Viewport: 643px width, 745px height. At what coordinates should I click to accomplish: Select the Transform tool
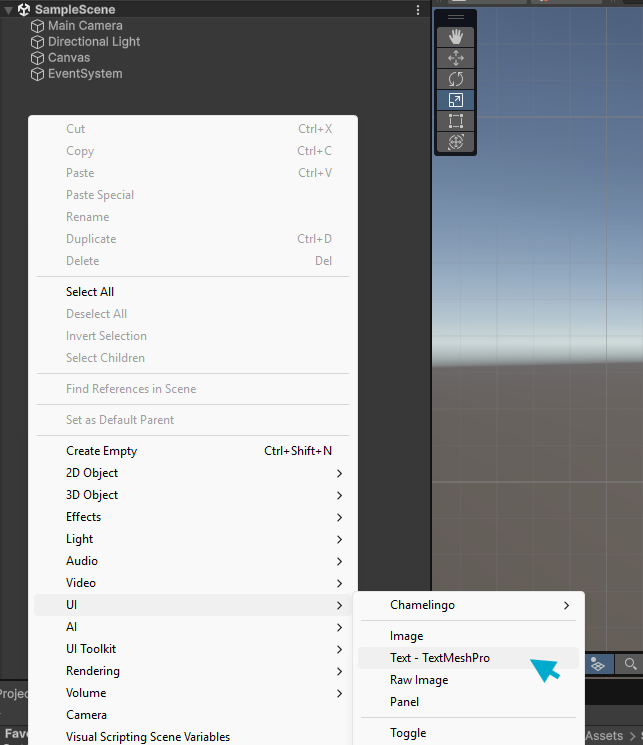tap(456, 142)
